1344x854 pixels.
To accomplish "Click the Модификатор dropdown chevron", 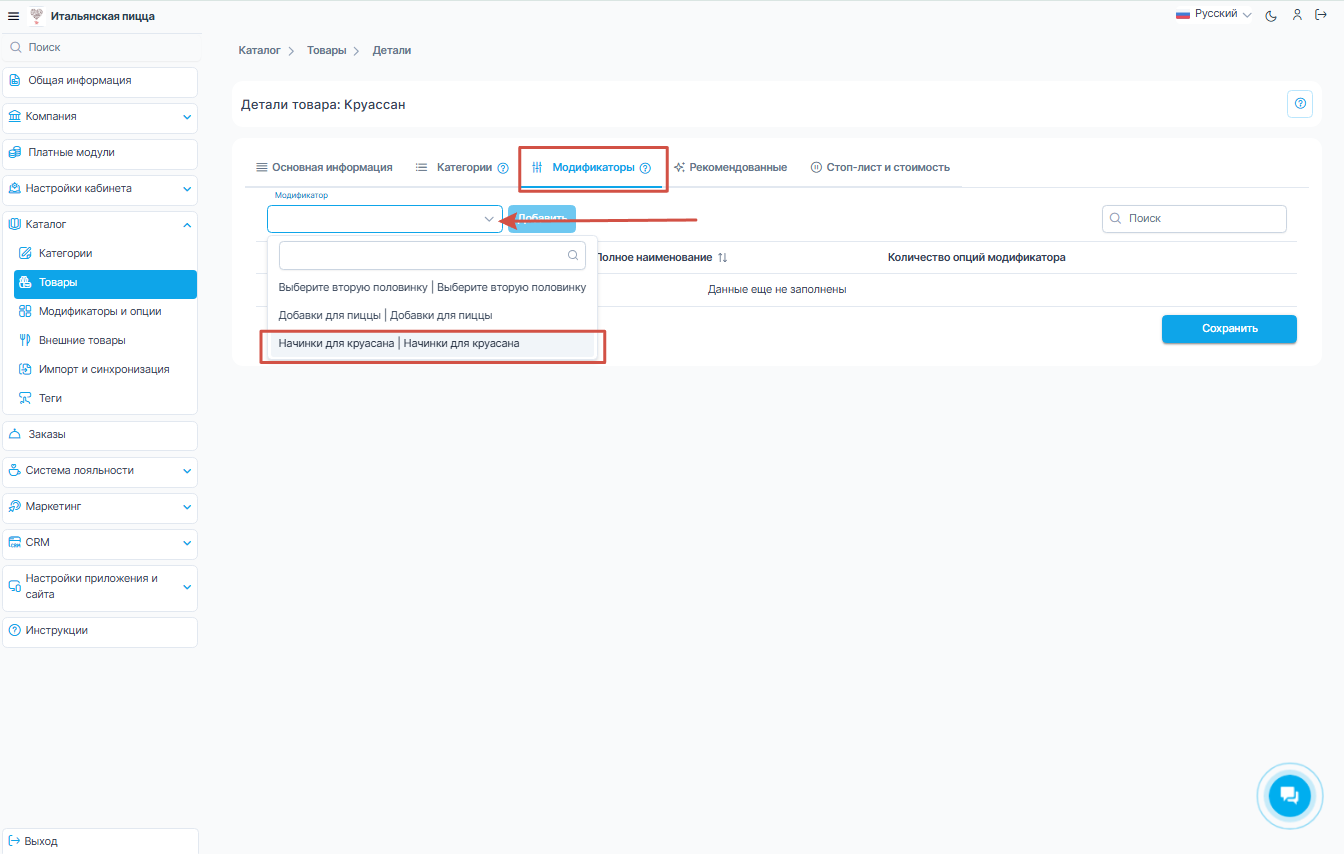I will [489, 219].
